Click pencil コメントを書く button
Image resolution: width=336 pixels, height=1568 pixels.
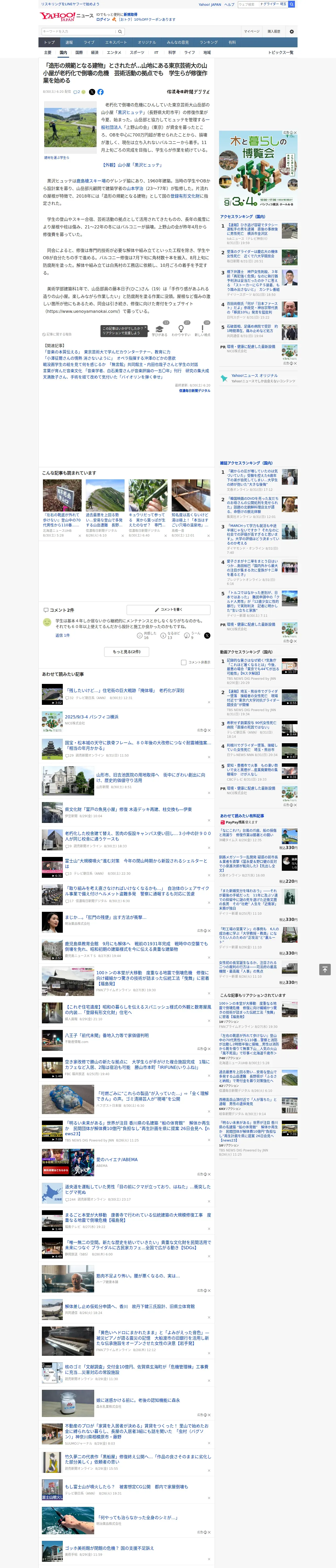169,609
